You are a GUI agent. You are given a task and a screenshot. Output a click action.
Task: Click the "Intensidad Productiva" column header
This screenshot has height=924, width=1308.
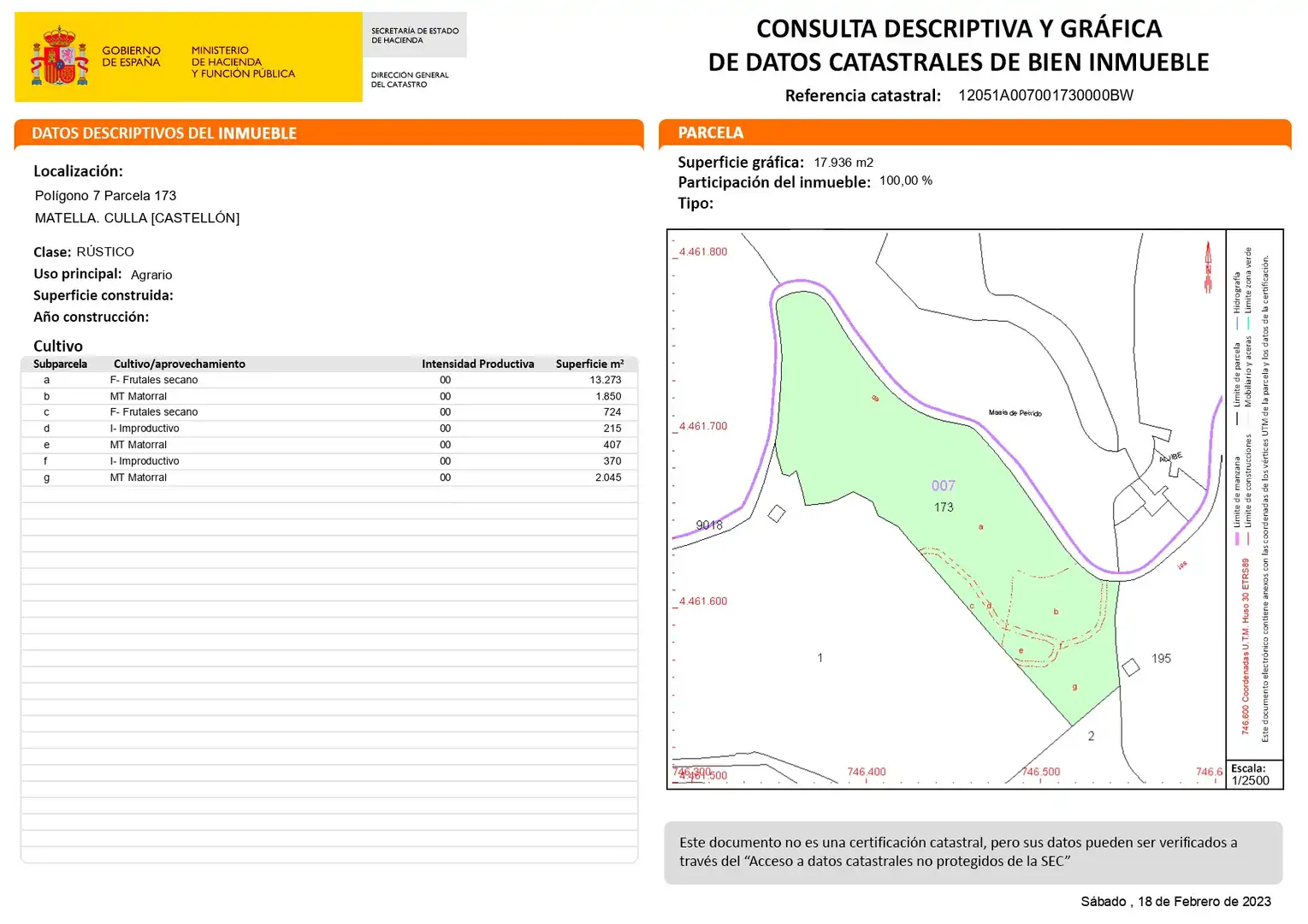pyautogui.click(x=478, y=364)
